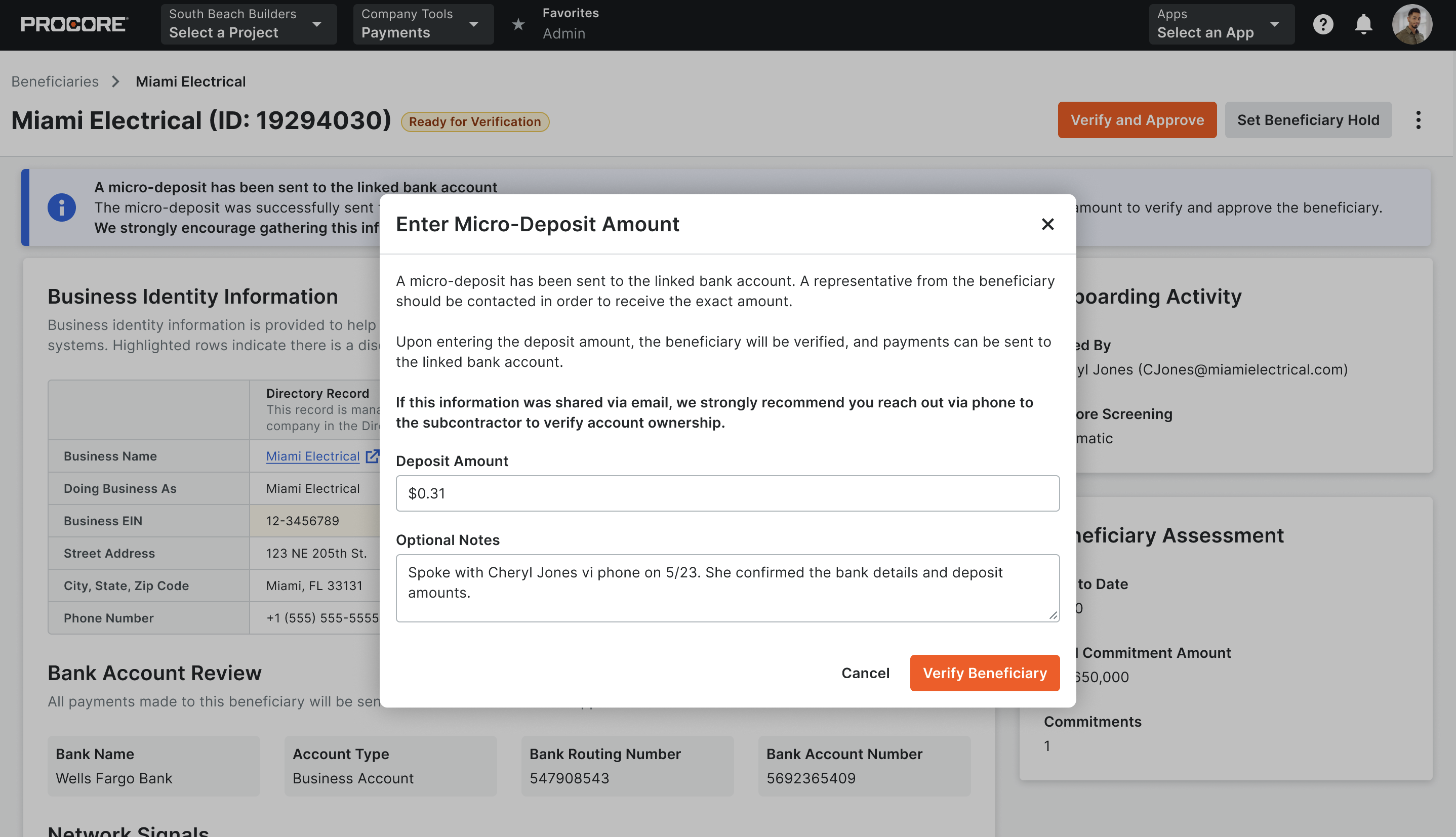This screenshot has width=1456, height=837.
Task: Click the Verify Beneficiary button
Action: tap(984, 673)
